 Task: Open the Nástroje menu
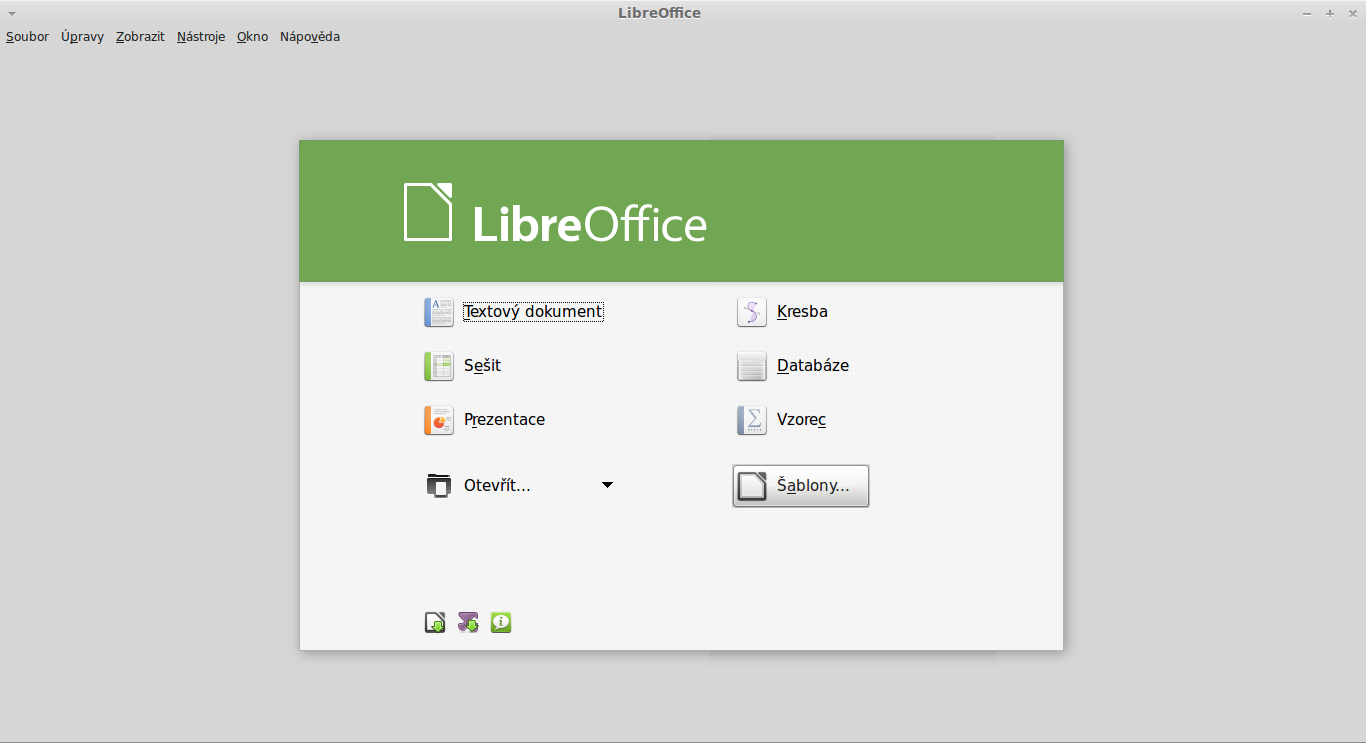[x=201, y=37]
